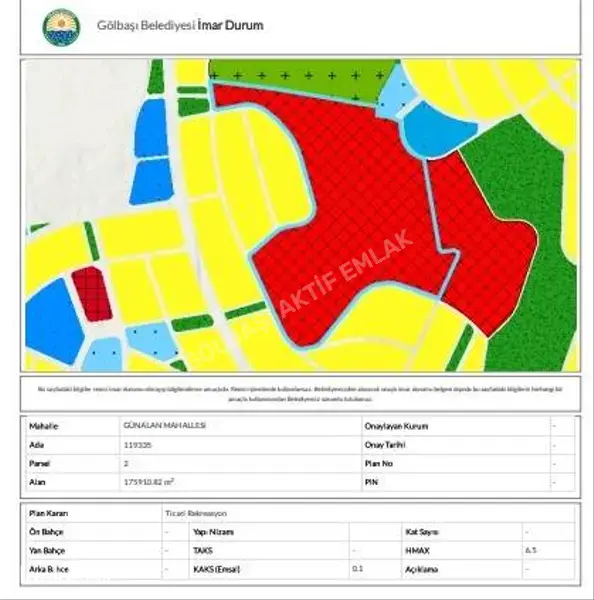Click the disclaimer paragraph below the map
Image resolution: width=594 pixels, height=600 pixels.
coord(300,394)
